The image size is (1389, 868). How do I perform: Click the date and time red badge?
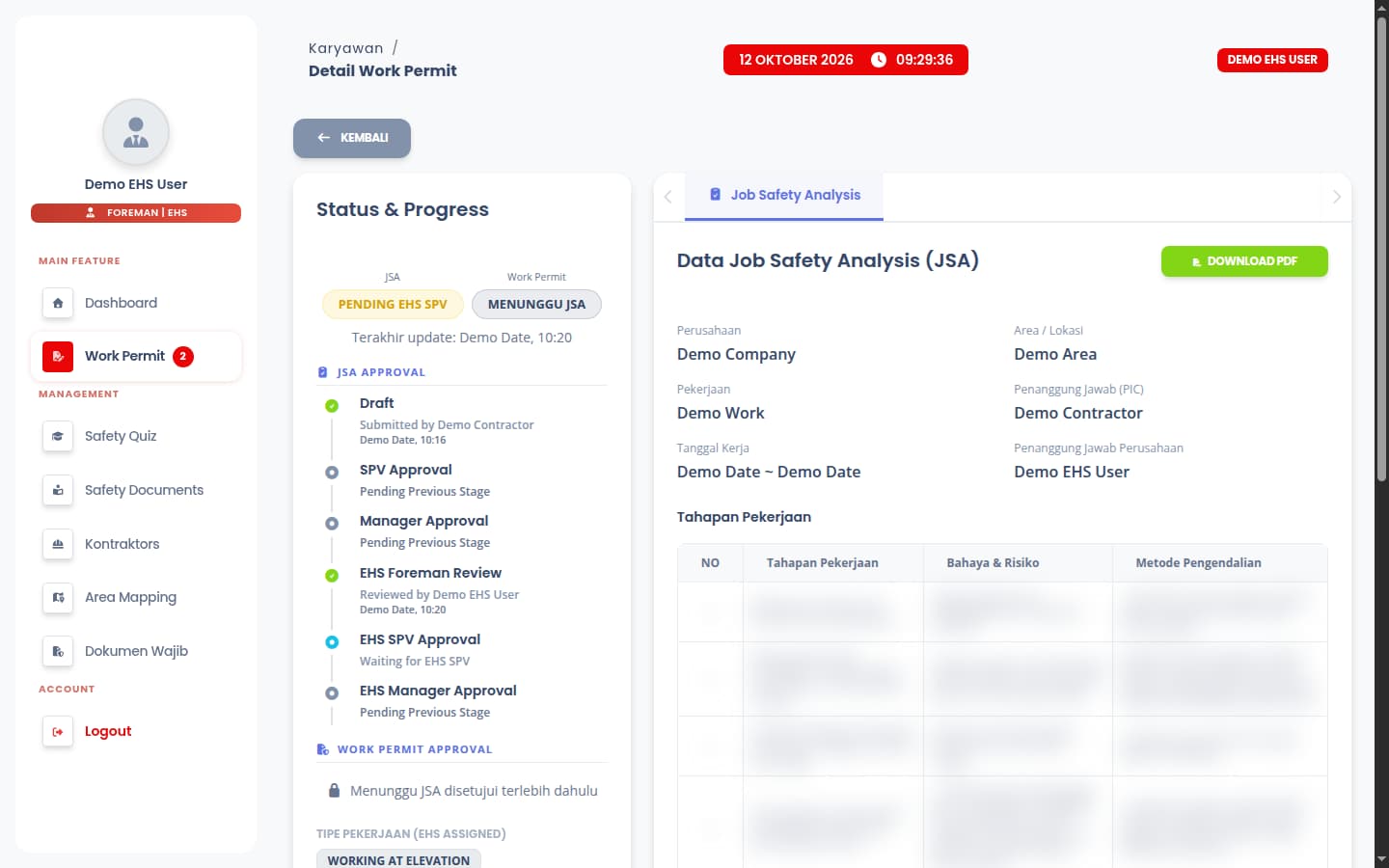[x=846, y=60]
